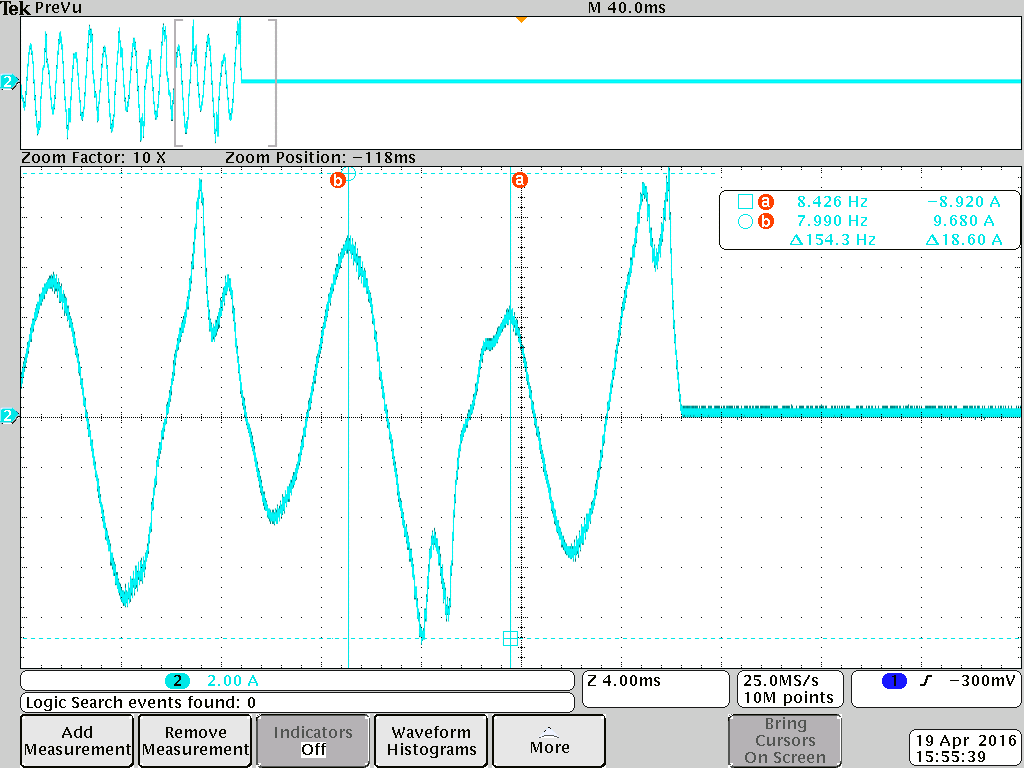
Task: Click the delta '18.60 A' value
Action: tap(963, 240)
